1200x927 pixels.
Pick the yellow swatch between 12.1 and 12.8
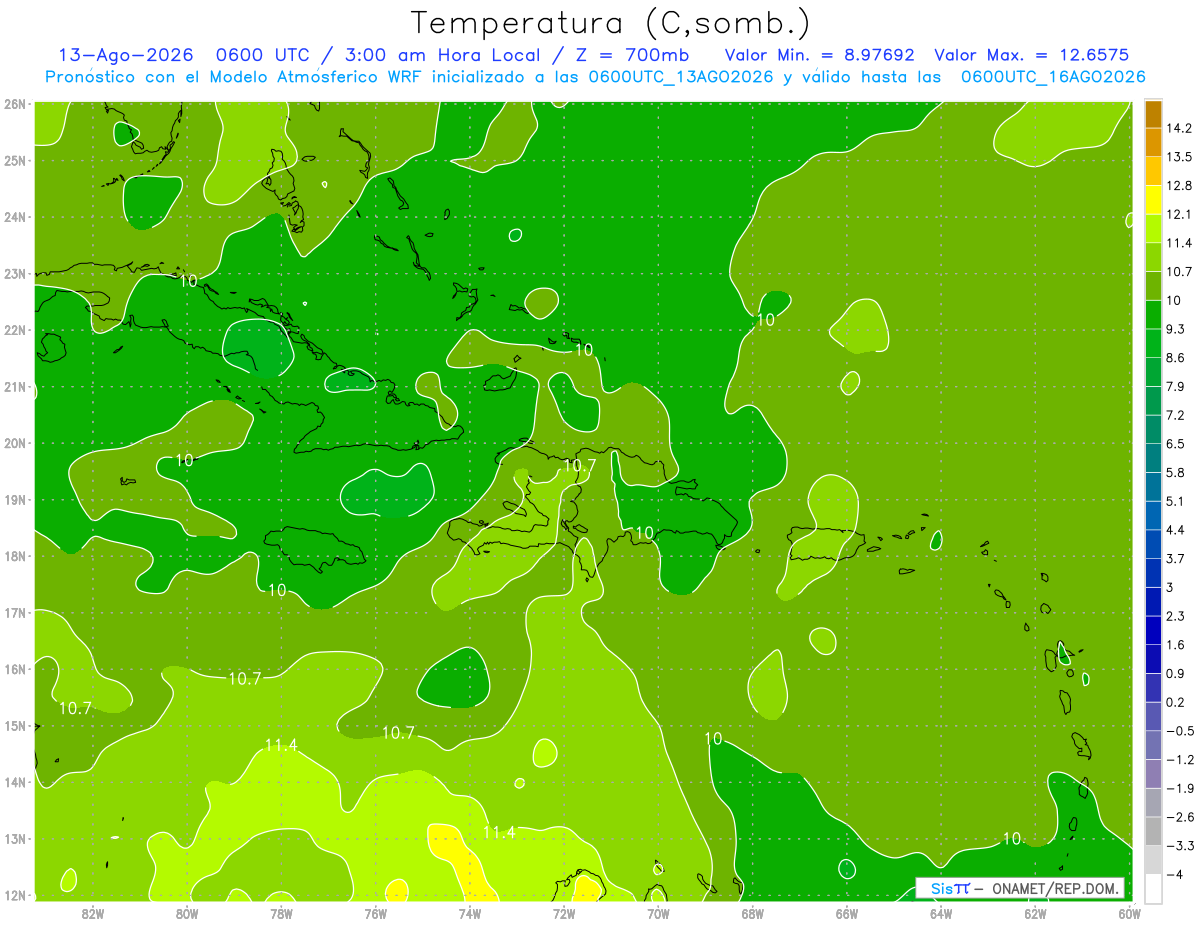point(1153,200)
